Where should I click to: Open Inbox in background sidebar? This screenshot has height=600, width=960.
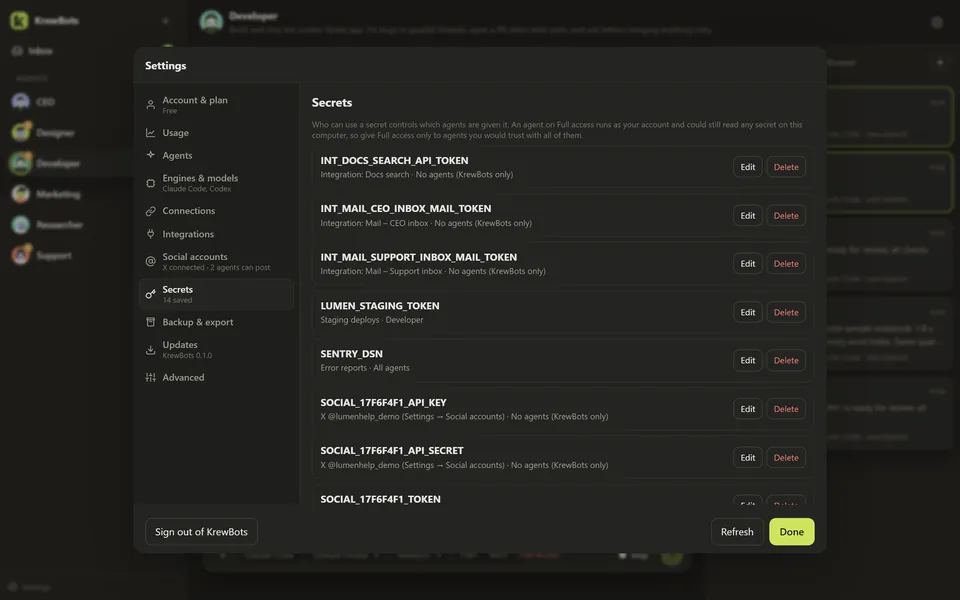40,51
